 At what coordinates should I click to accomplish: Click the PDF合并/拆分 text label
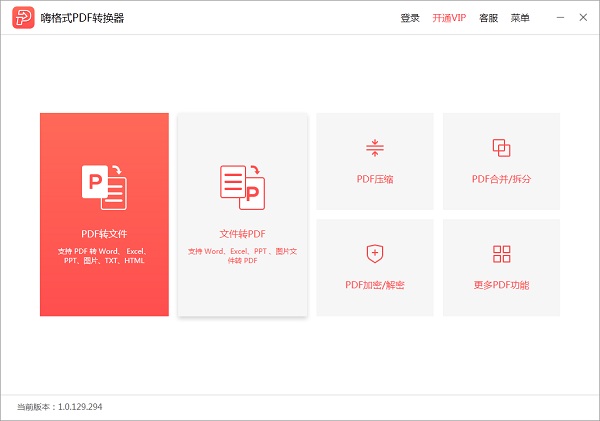click(x=501, y=180)
